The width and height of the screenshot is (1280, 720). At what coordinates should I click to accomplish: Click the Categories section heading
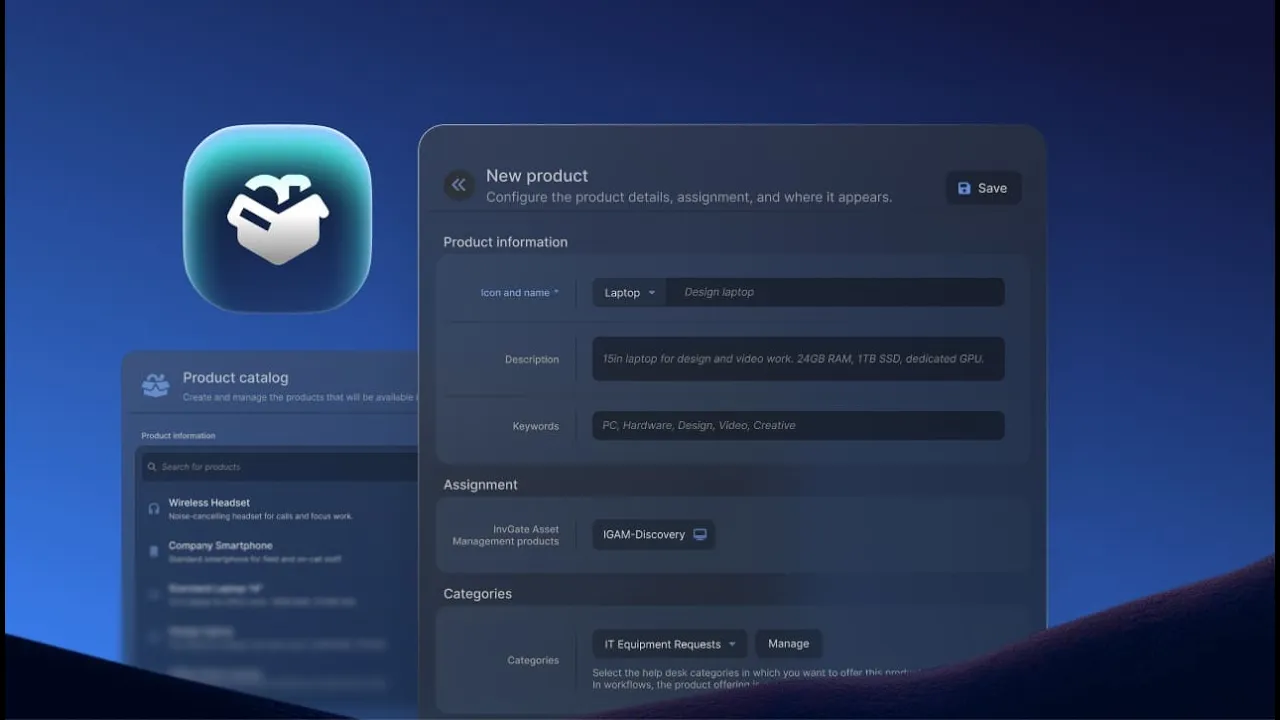tap(477, 593)
